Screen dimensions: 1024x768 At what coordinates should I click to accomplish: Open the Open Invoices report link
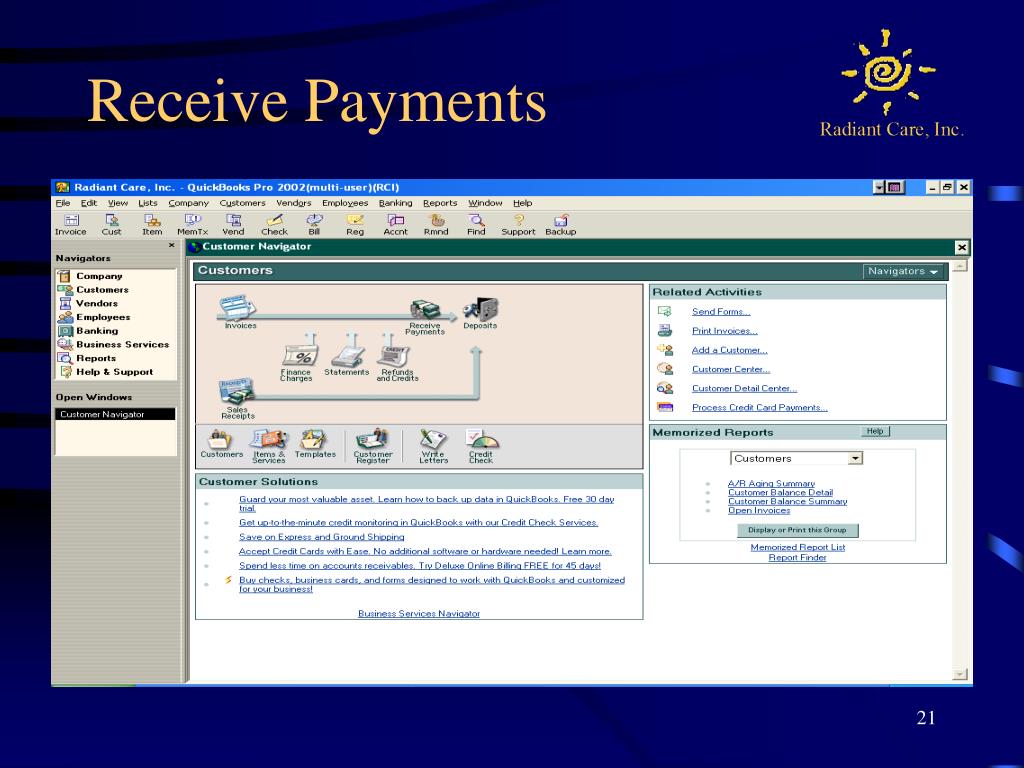(x=759, y=511)
